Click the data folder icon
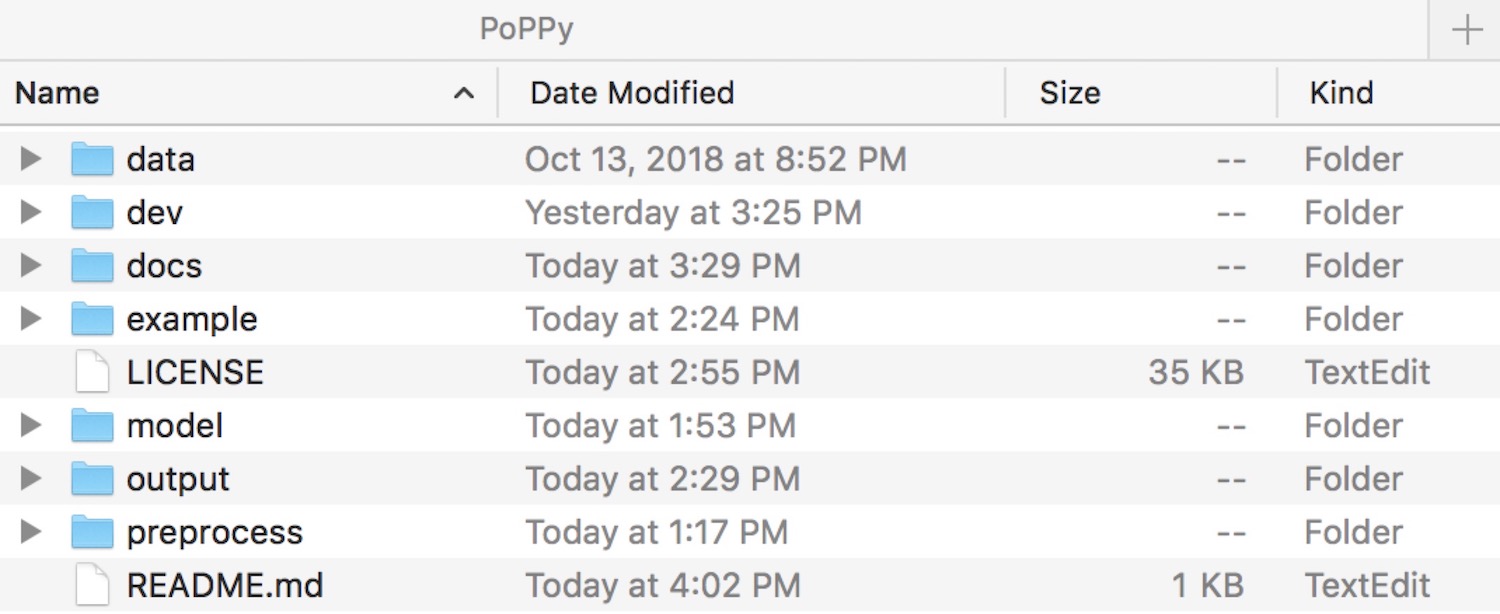 [x=92, y=159]
